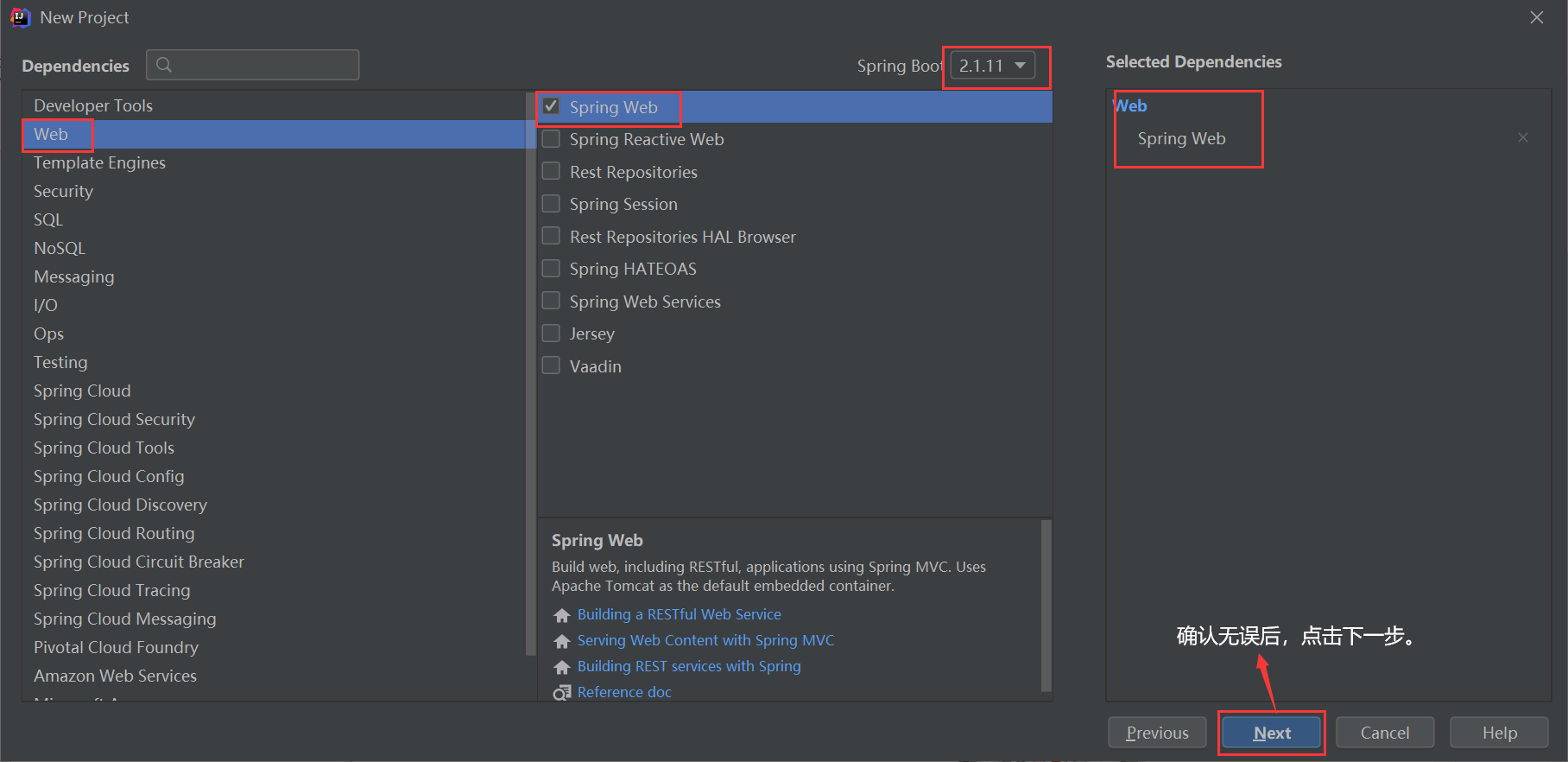The height and width of the screenshot is (762, 1568).
Task: Click home icon beside Building a RESTful Web Service
Action: tap(562, 615)
